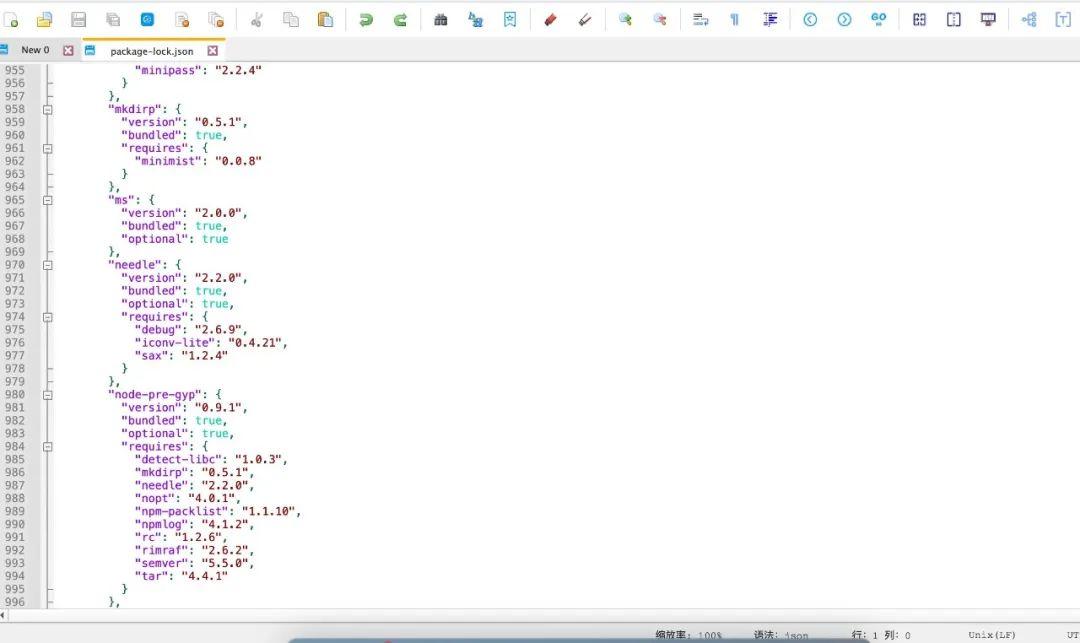Collapse the "requires" block under node-pre-gyp
This screenshot has height=643, width=1080.
[48, 446]
